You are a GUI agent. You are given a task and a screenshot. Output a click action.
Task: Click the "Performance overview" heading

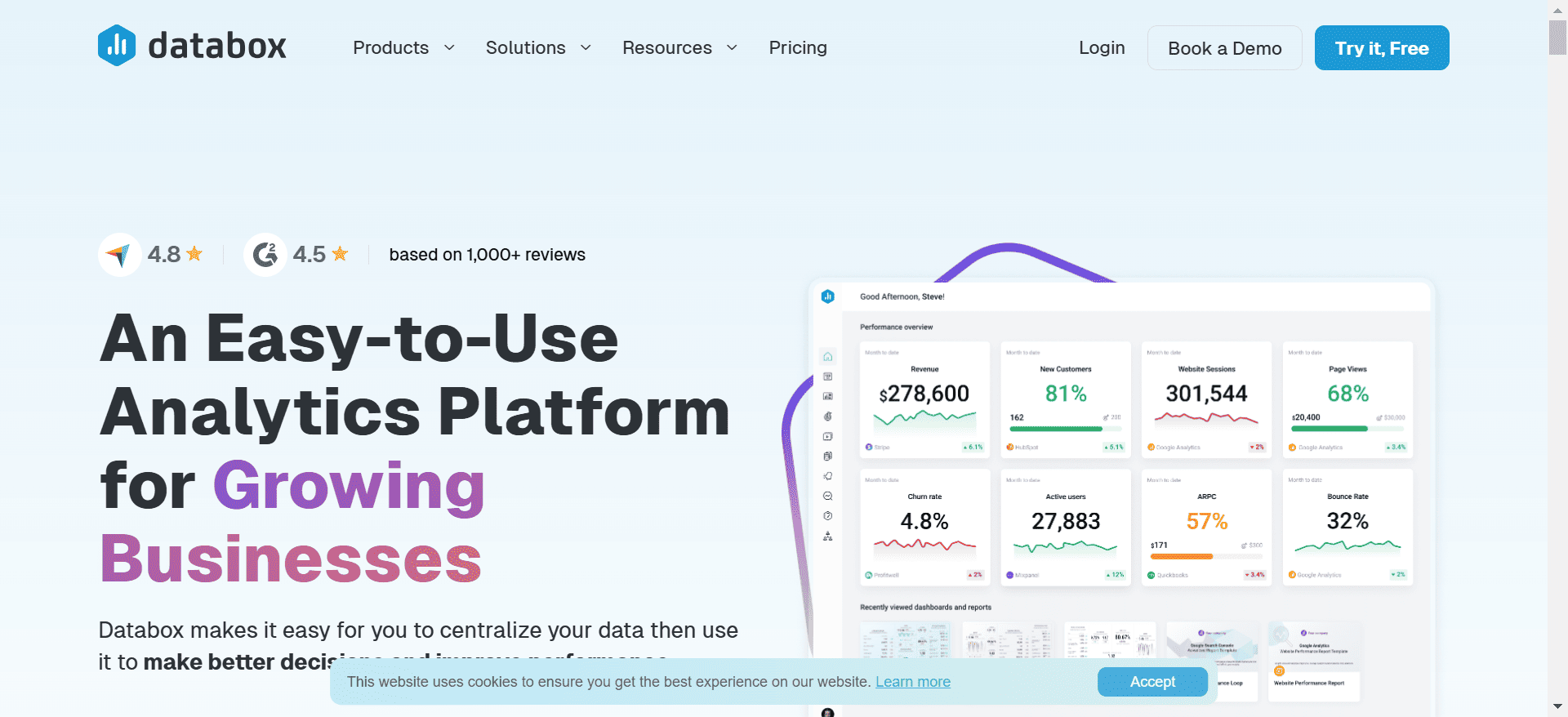click(896, 327)
